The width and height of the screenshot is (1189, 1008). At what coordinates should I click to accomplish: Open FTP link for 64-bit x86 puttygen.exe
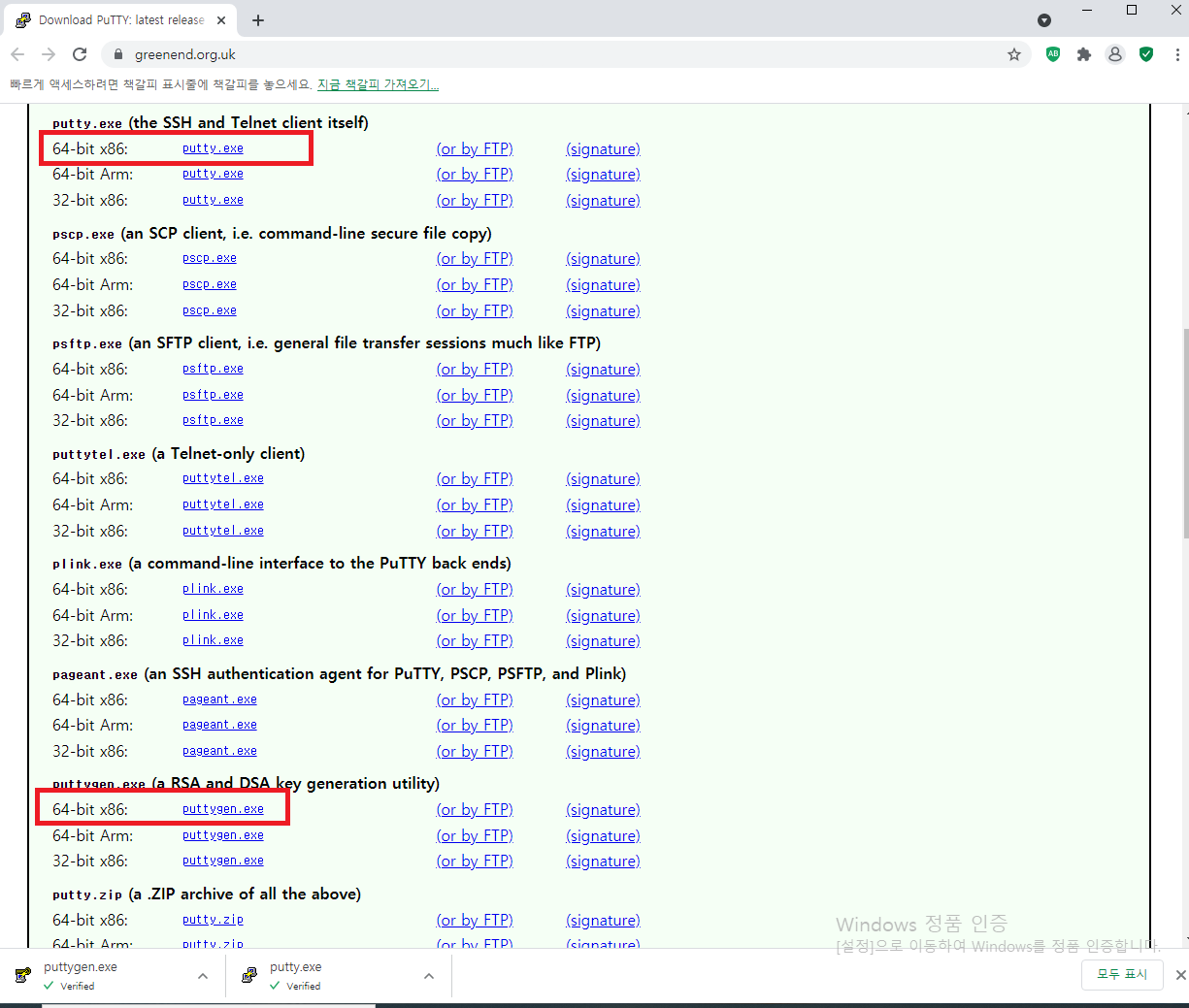tap(475, 809)
